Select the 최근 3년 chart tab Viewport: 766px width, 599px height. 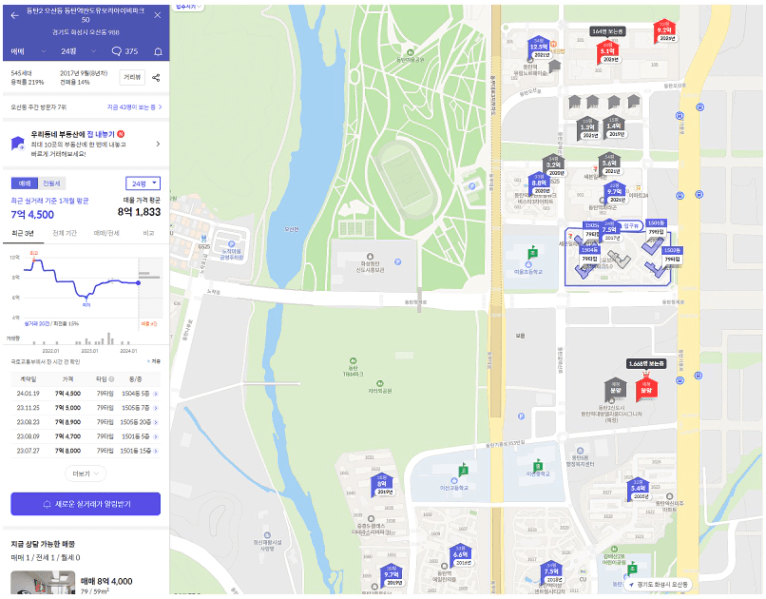pyautogui.click(x=23, y=234)
